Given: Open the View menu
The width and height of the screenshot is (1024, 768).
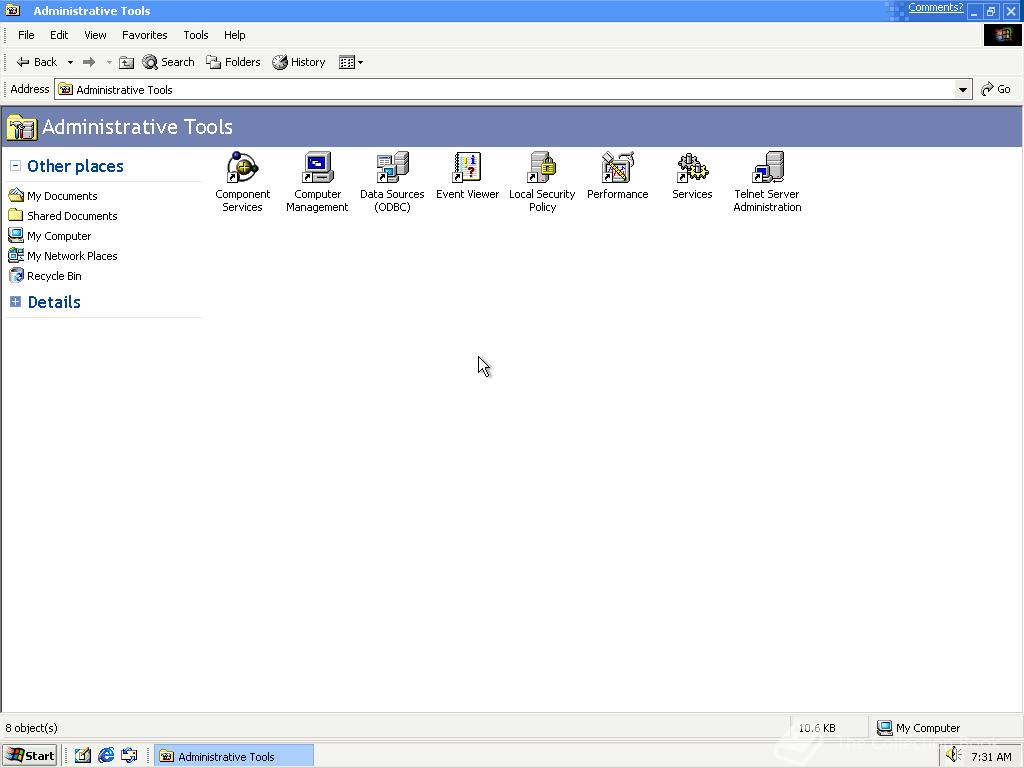Looking at the screenshot, I should 95,35.
